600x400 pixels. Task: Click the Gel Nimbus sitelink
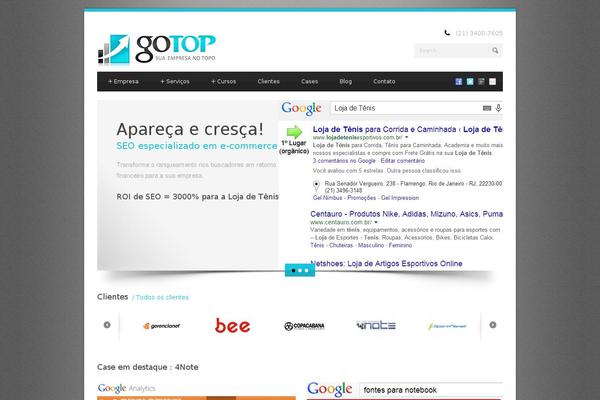[x=328, y=198]
